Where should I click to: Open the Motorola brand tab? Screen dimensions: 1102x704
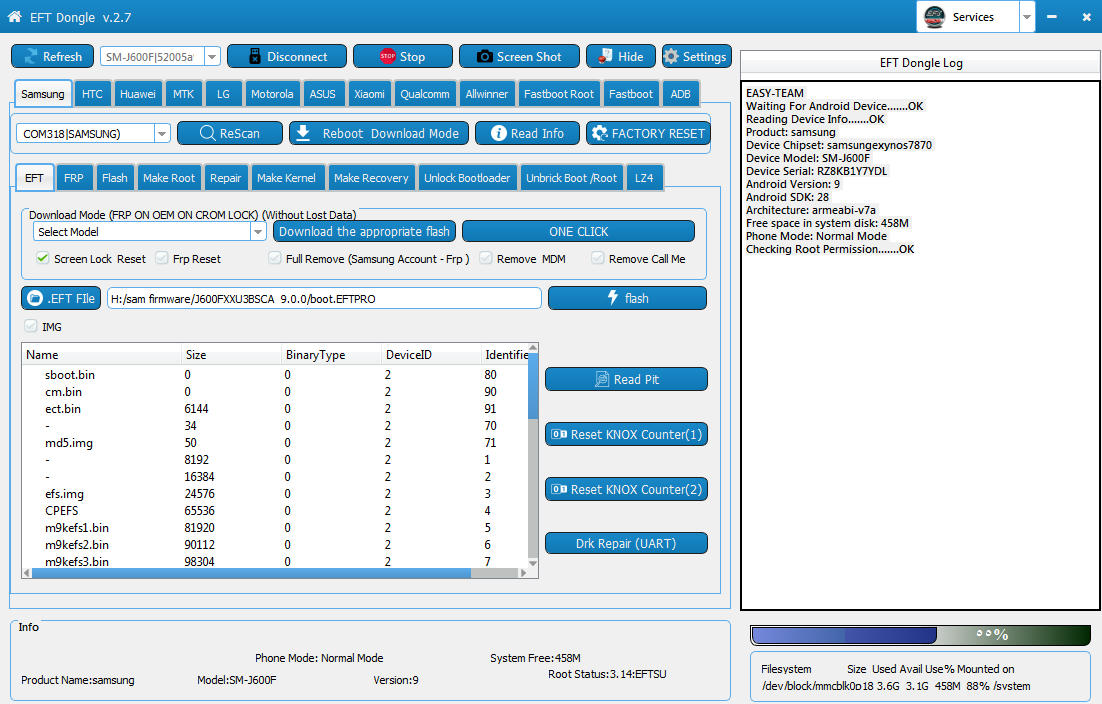[x=272, y=93]
